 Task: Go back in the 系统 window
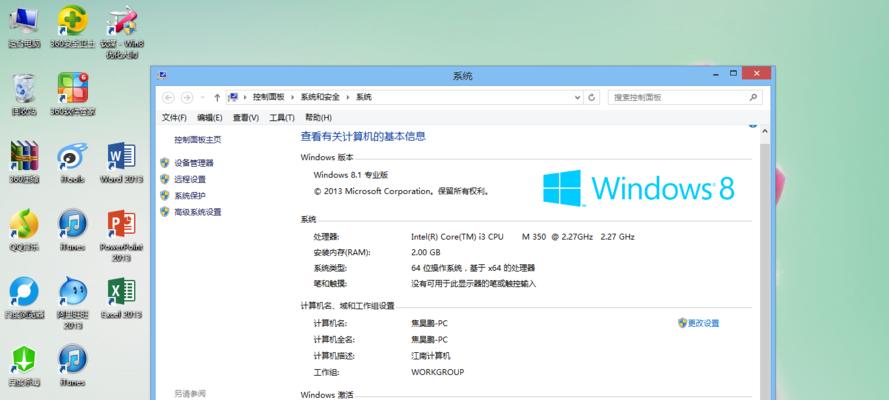168,97
